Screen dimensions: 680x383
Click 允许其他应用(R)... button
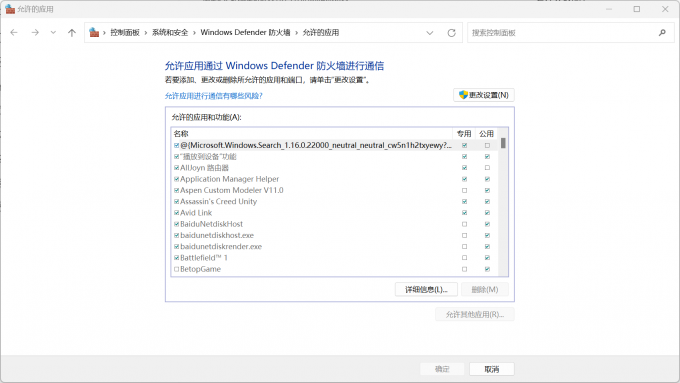475,314
